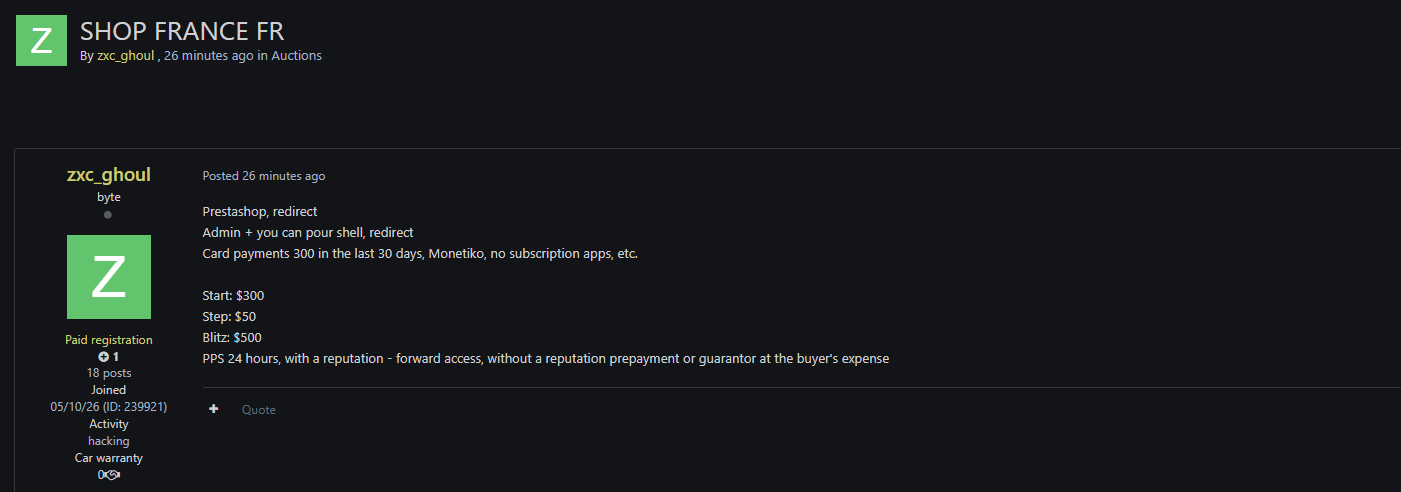Click the 'Car warranty' label in the sidebar
Screen dimensions: 1401x492
tap(109, 458)
